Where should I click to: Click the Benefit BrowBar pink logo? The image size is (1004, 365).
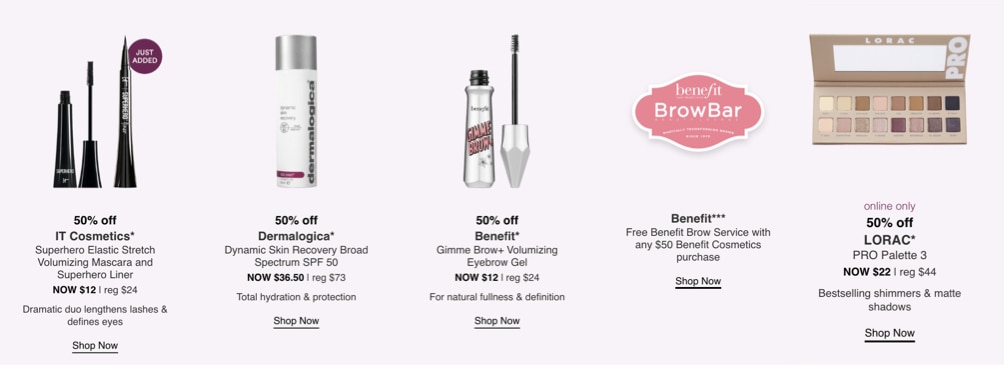tap(698, 111)
